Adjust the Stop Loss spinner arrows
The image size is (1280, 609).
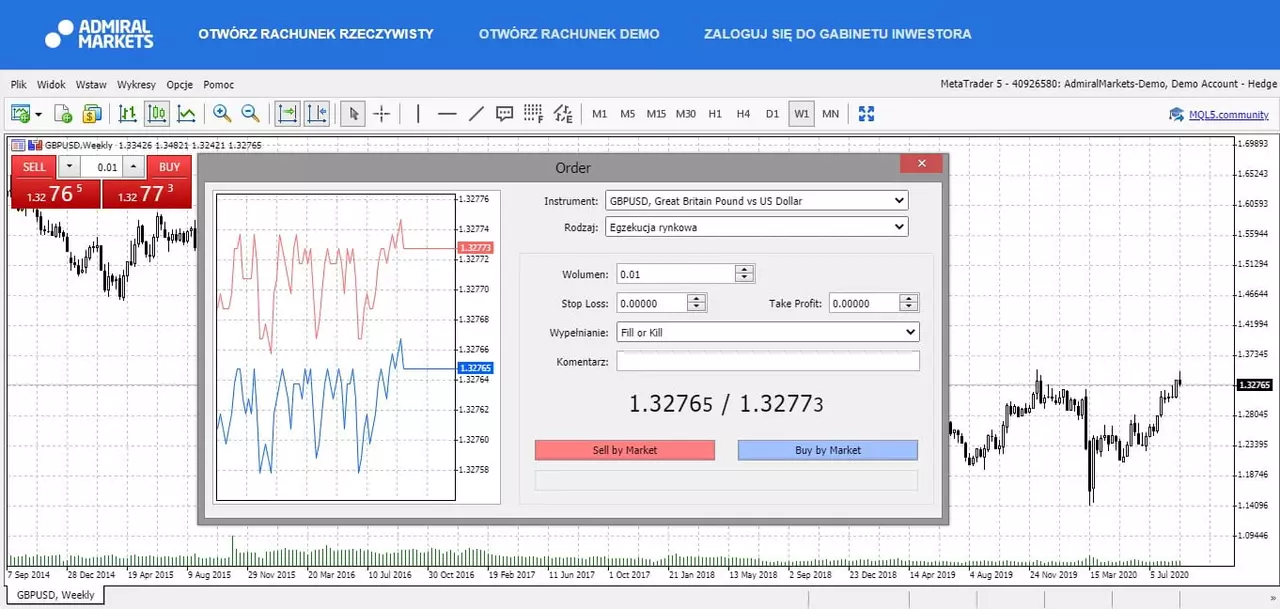[697, 303]
